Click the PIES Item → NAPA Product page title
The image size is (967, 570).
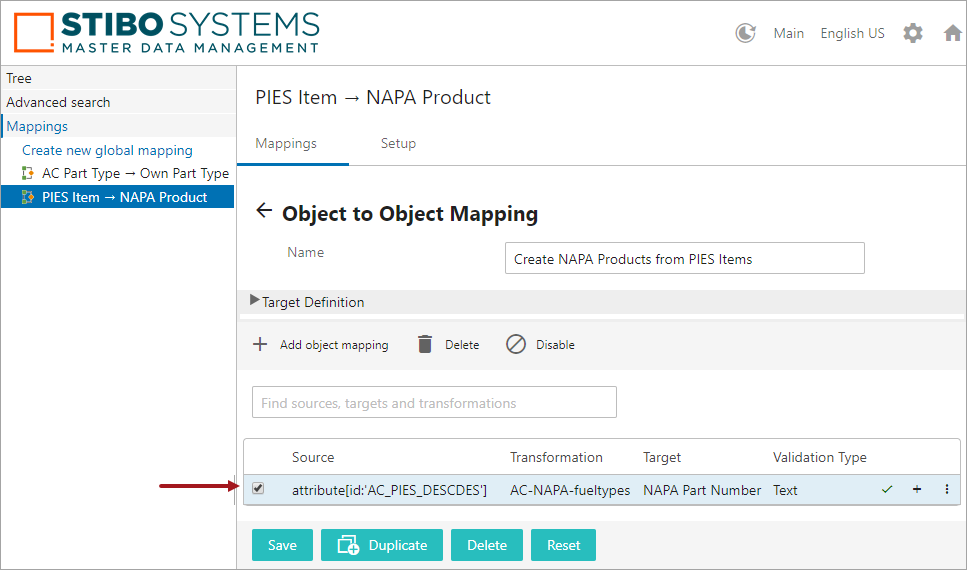click(x=373, y=97)
